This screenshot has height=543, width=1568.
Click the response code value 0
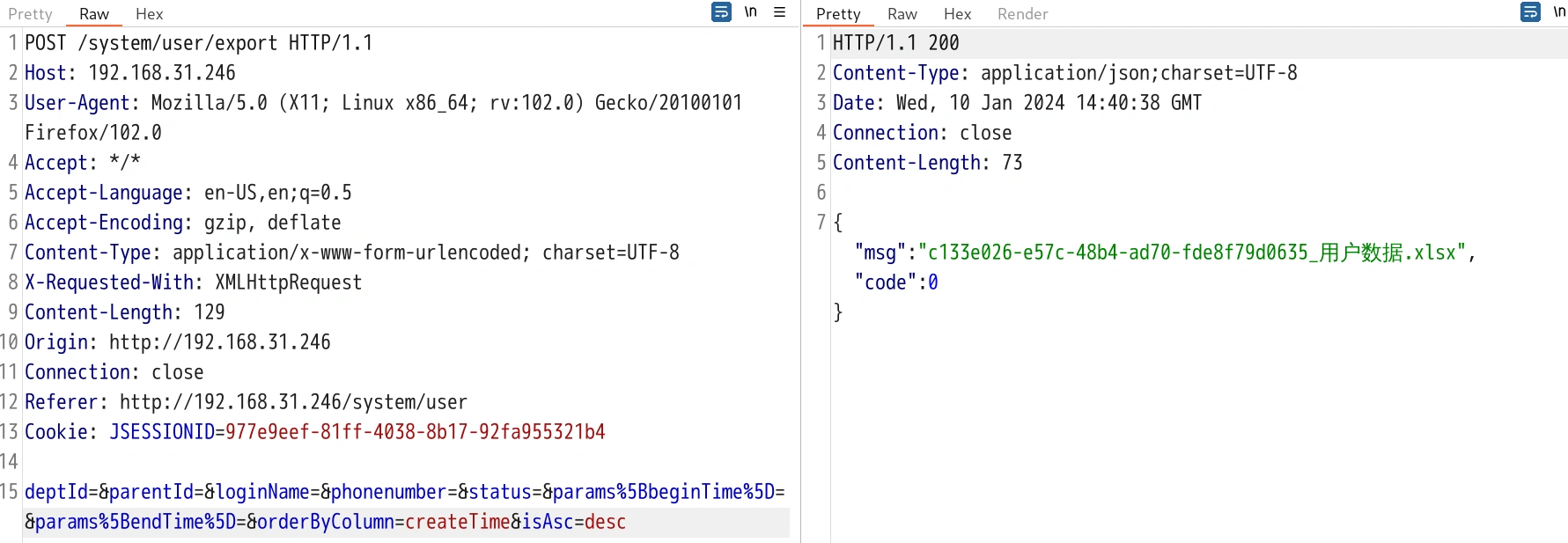933,283
